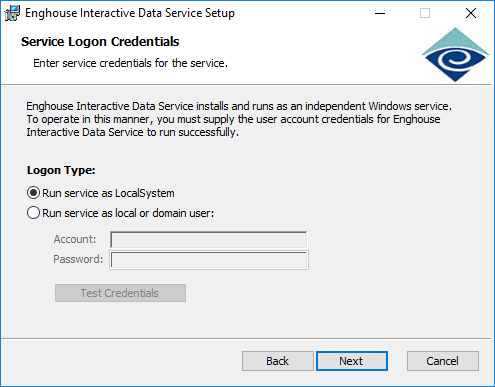This screenshot has width=495, height=387.
Task: Click 'Enter service credentials for the service.' text
Action: pos(130,63)
